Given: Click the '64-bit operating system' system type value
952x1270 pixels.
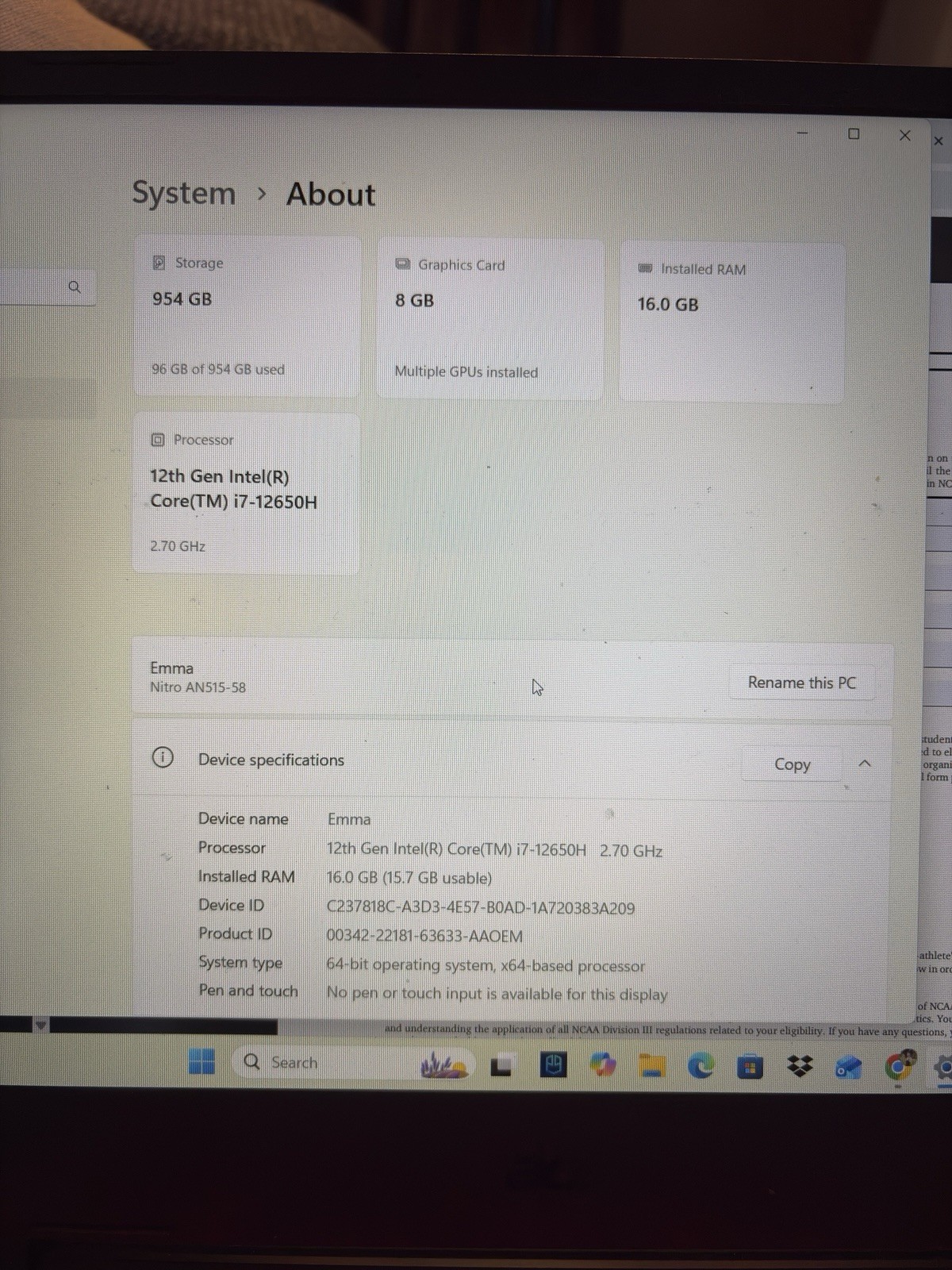Looking at the screenshot, I should pos(486,965).
